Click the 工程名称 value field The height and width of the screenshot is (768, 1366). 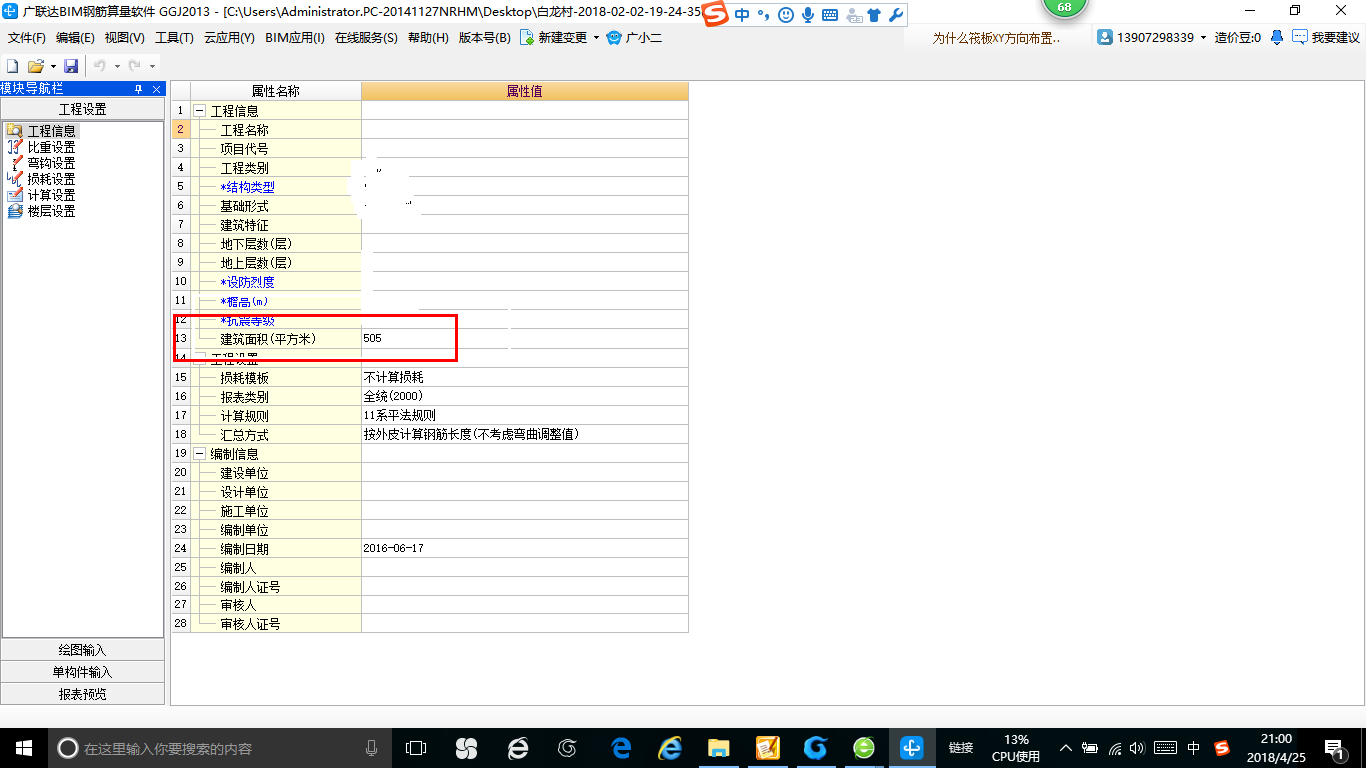point(525,130)
